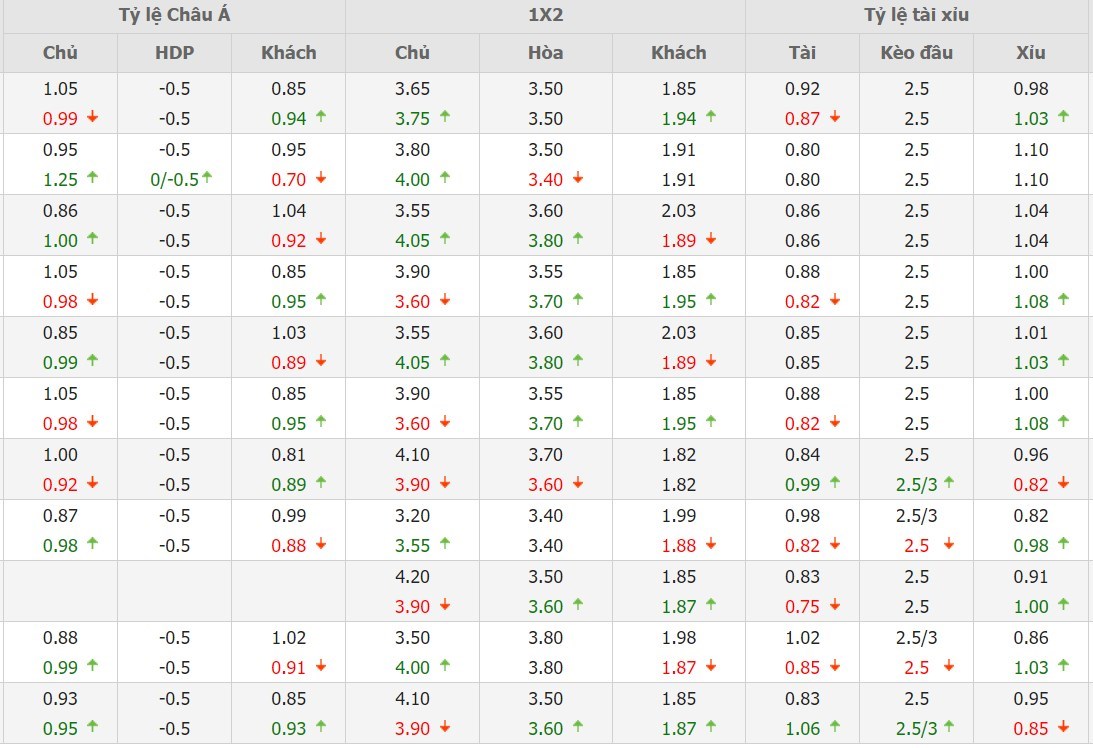Open the 3.65 home odds value
Image resolution: width=1093 pixels, height=748 pixels.
pos(412,89)
